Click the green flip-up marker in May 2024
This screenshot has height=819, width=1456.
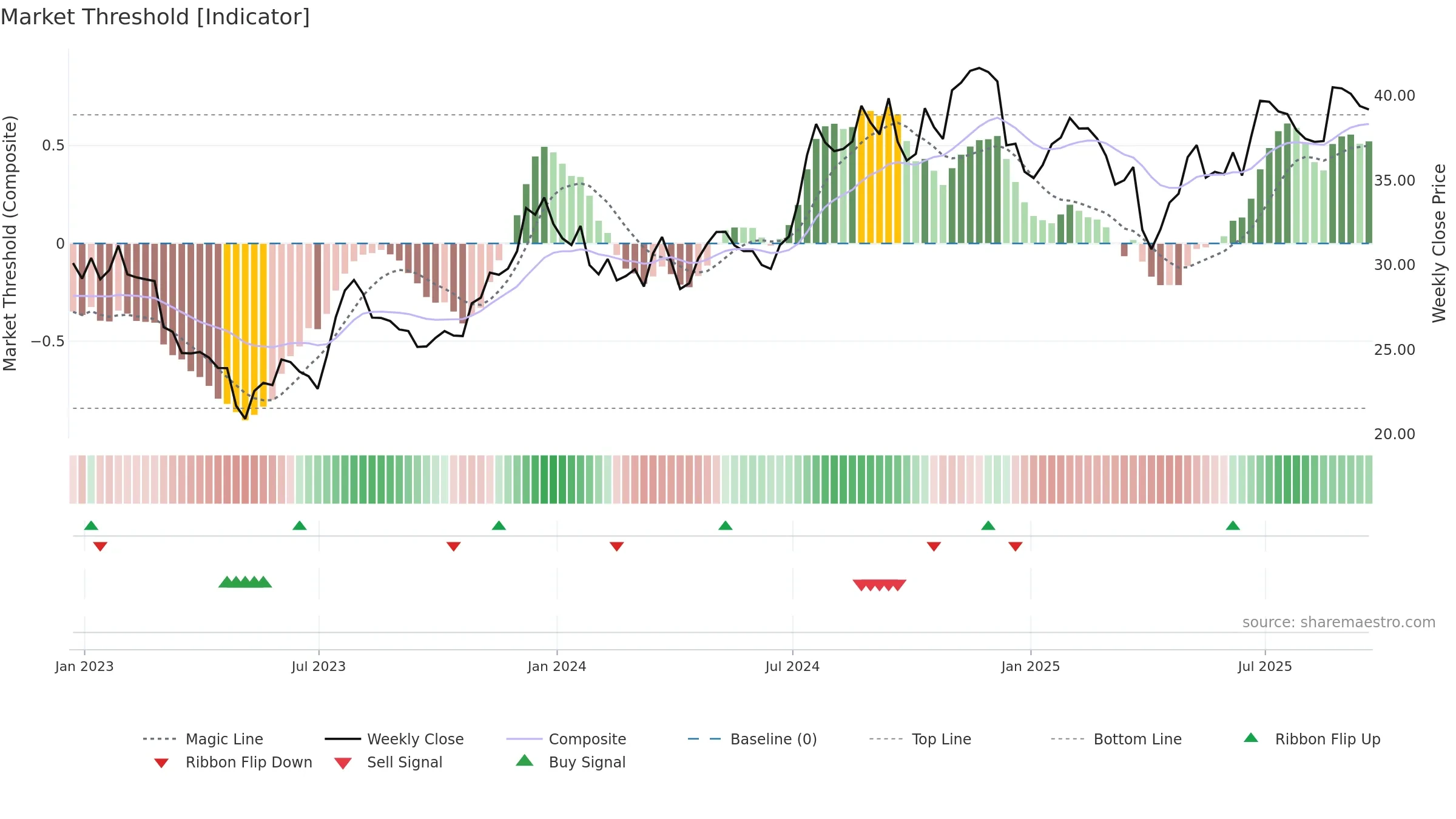point(725,525)
